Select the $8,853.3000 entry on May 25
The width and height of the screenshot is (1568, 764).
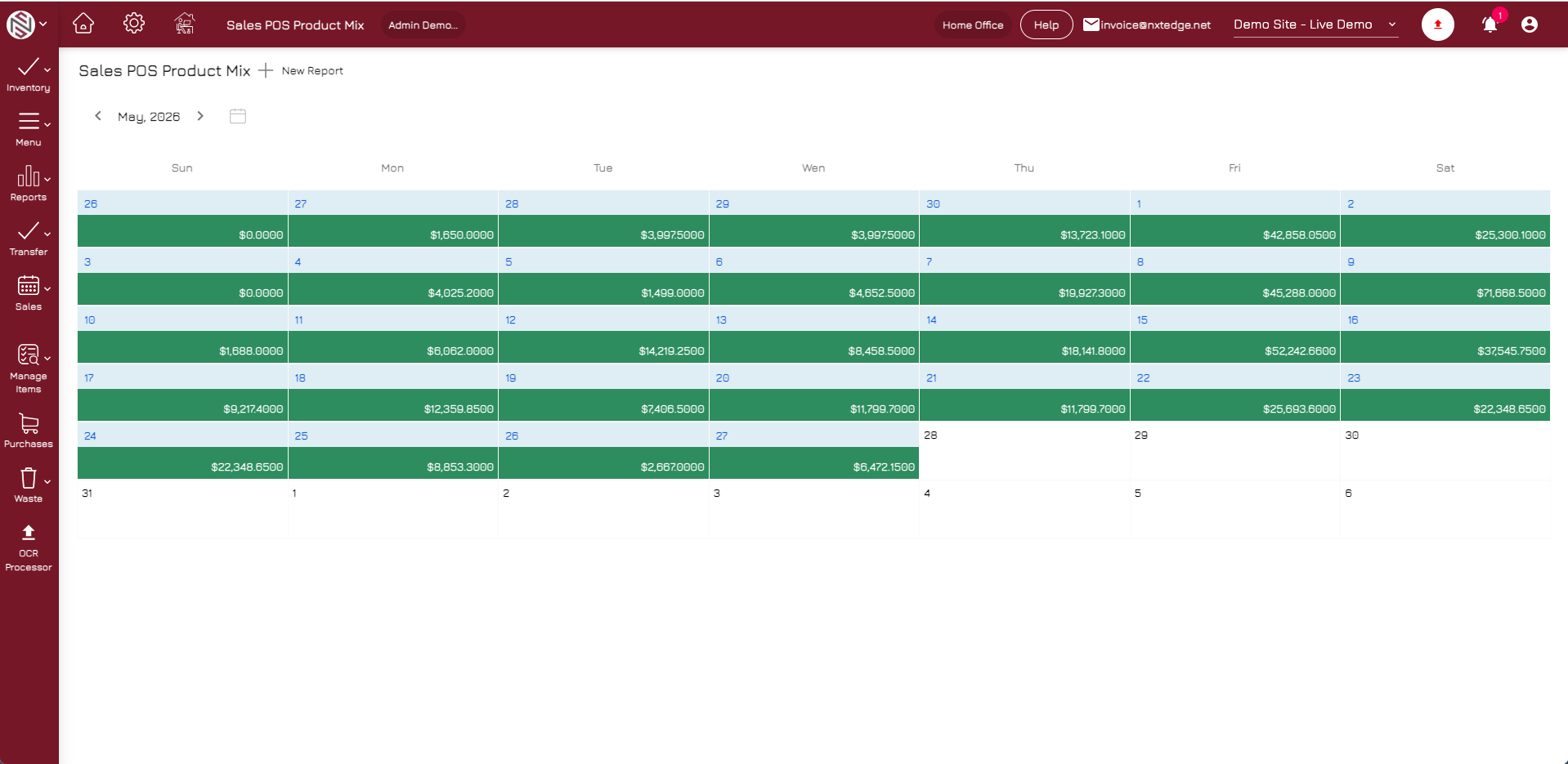393,462
